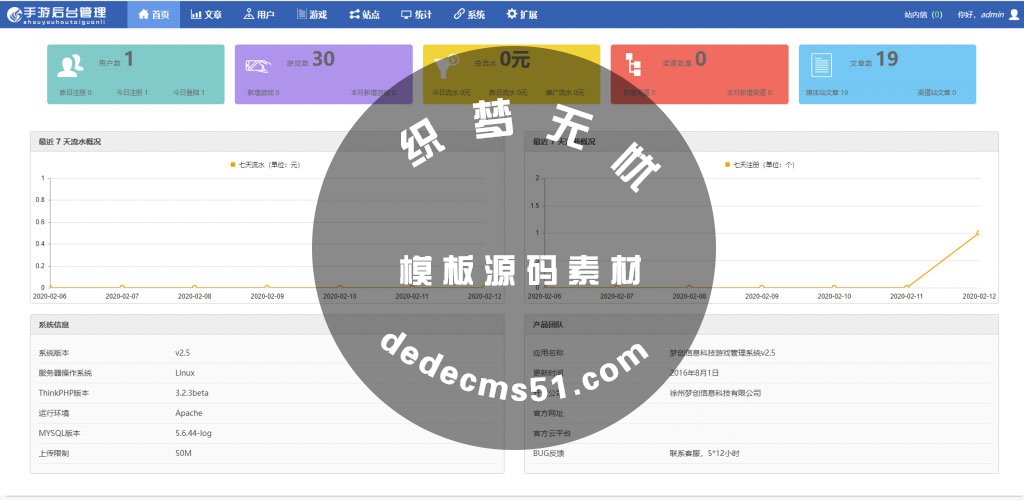Viewport: 1024px width, 500px height.
Task: Click BUG反馈 value 联系客服，5*12小时
Action: pos(705,453)
